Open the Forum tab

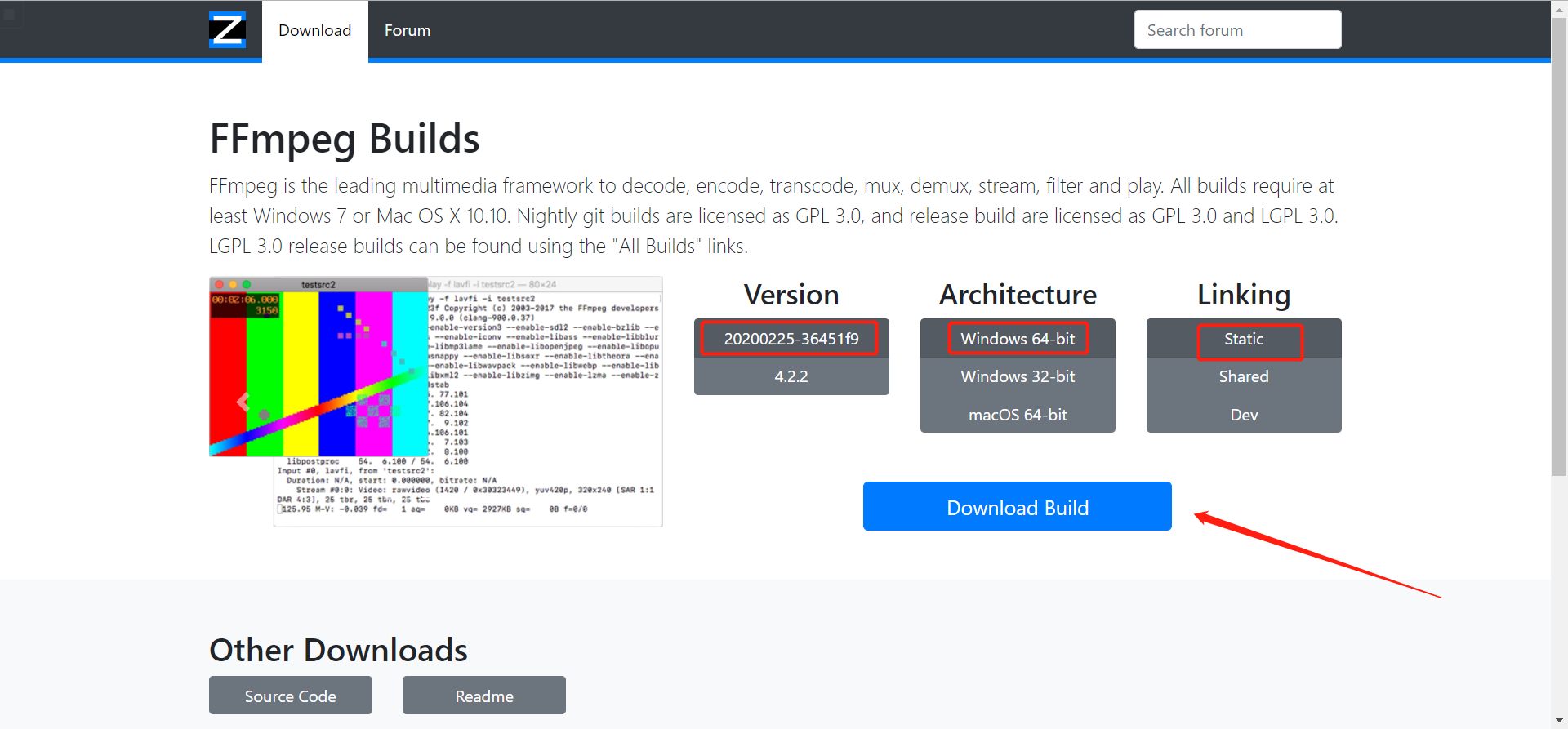click(408, 30)
